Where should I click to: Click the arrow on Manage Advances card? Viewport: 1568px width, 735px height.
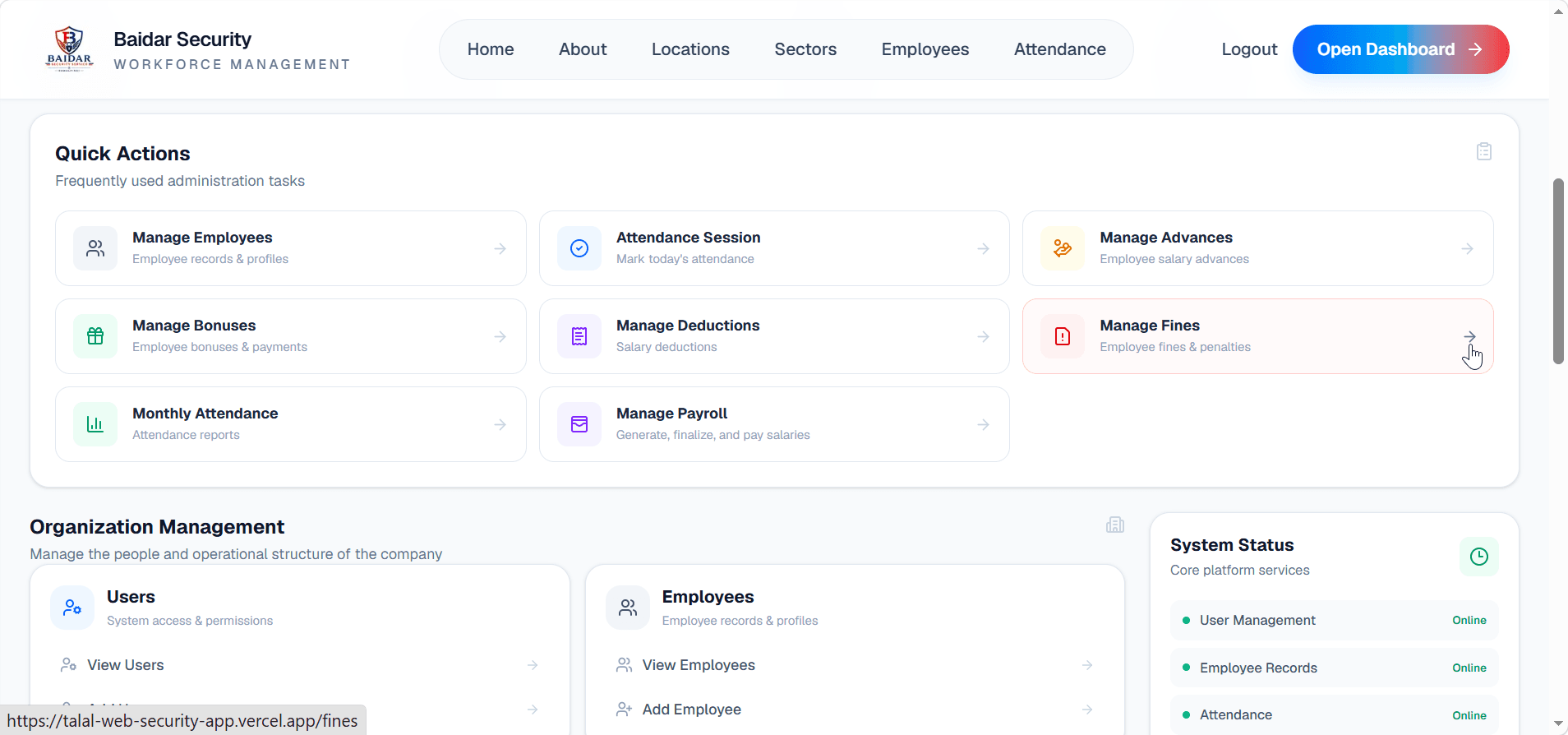click(1468, 248)
